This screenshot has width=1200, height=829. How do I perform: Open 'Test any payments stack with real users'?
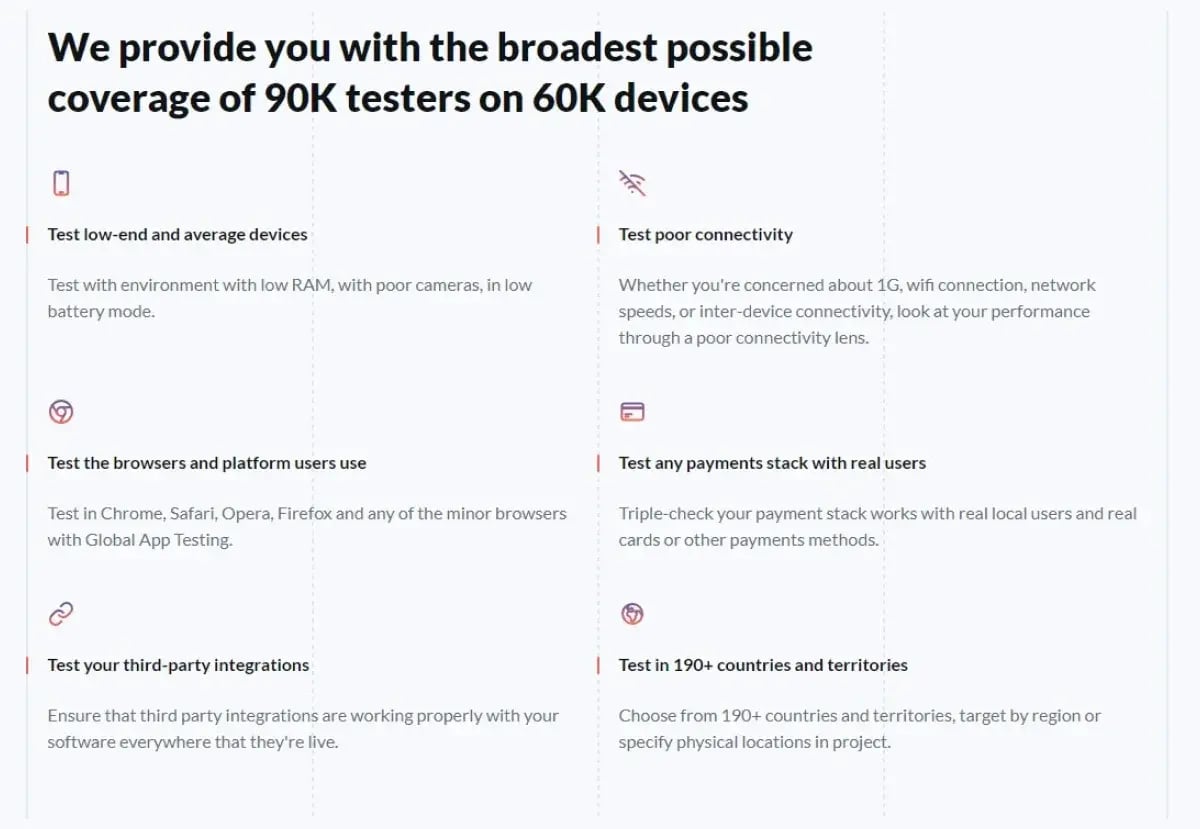772,464
